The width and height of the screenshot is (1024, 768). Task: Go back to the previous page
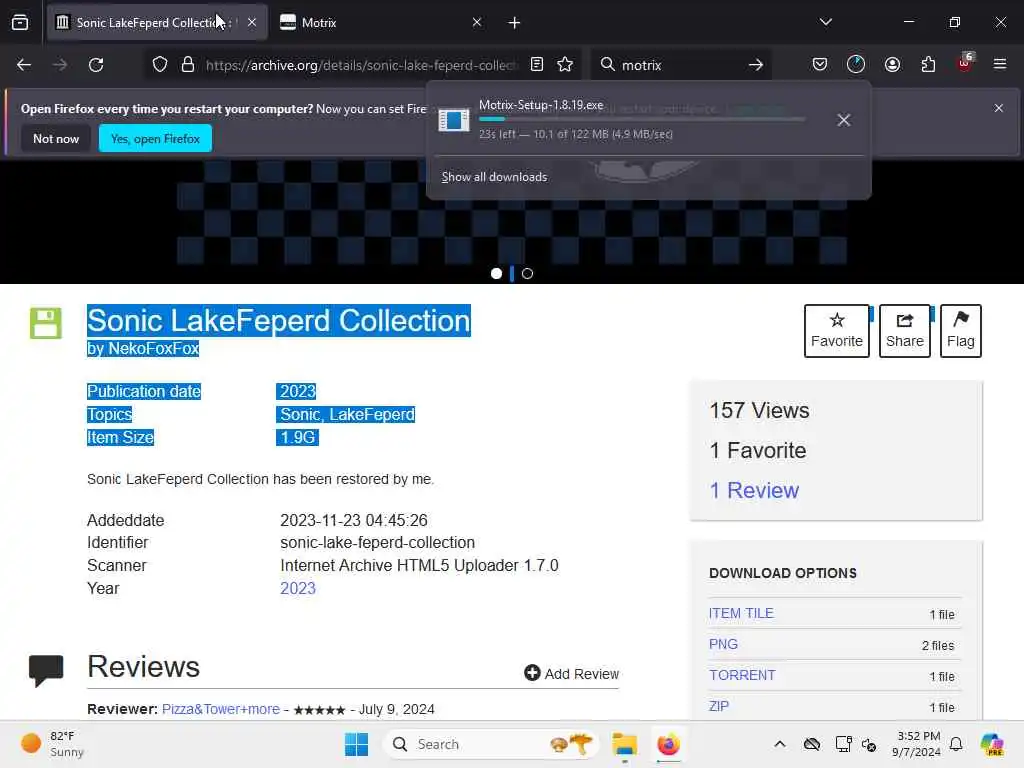(24, 65)
